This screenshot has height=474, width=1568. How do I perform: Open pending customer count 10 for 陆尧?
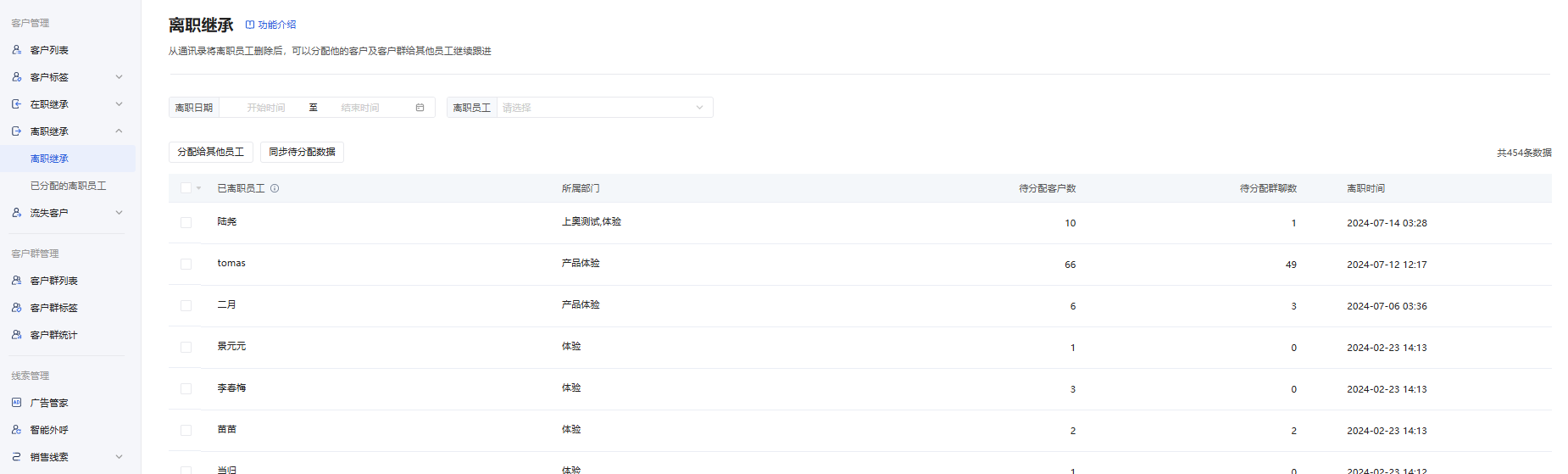pyautogui.click(x=1070, y=223)
